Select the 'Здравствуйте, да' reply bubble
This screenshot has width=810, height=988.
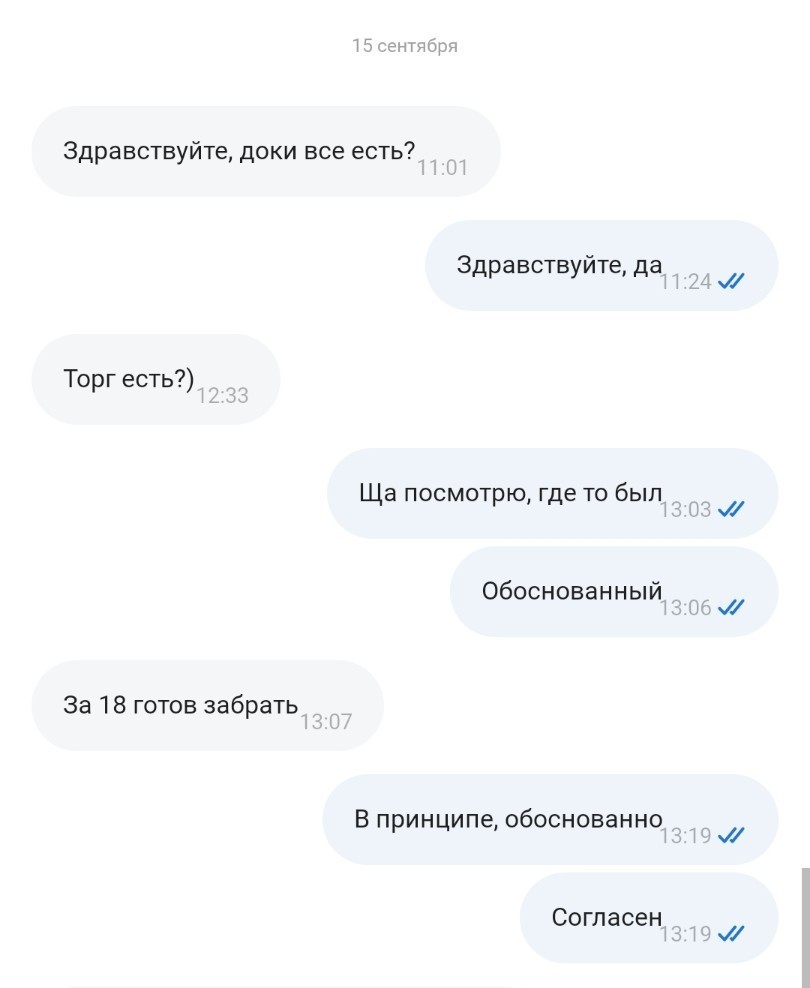click(559, 265)
